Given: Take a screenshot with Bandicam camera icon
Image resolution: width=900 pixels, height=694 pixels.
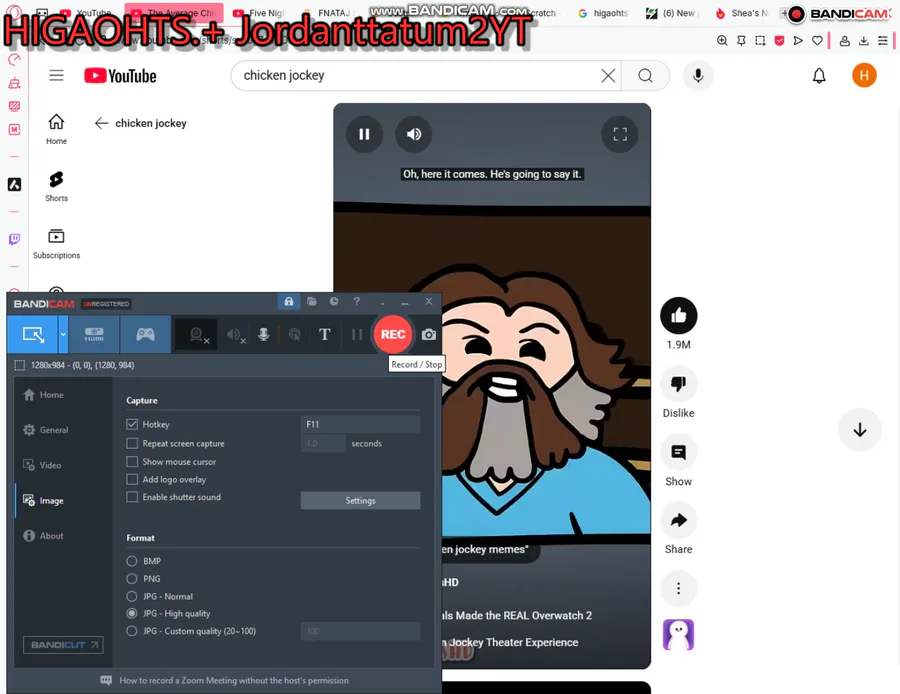Looking at the screenshot, I should 429,334.
